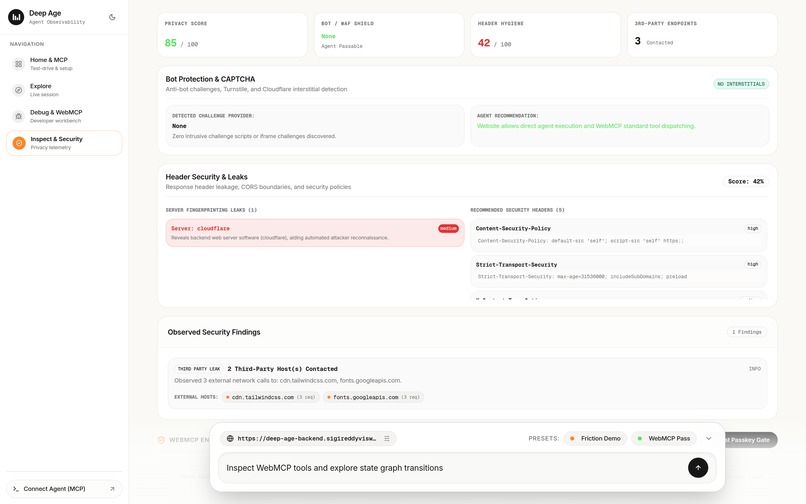This screenshot has height=504, width=806.
Task: Expand the Content-Security-Policy header row
Action: [x=618, y=235]
